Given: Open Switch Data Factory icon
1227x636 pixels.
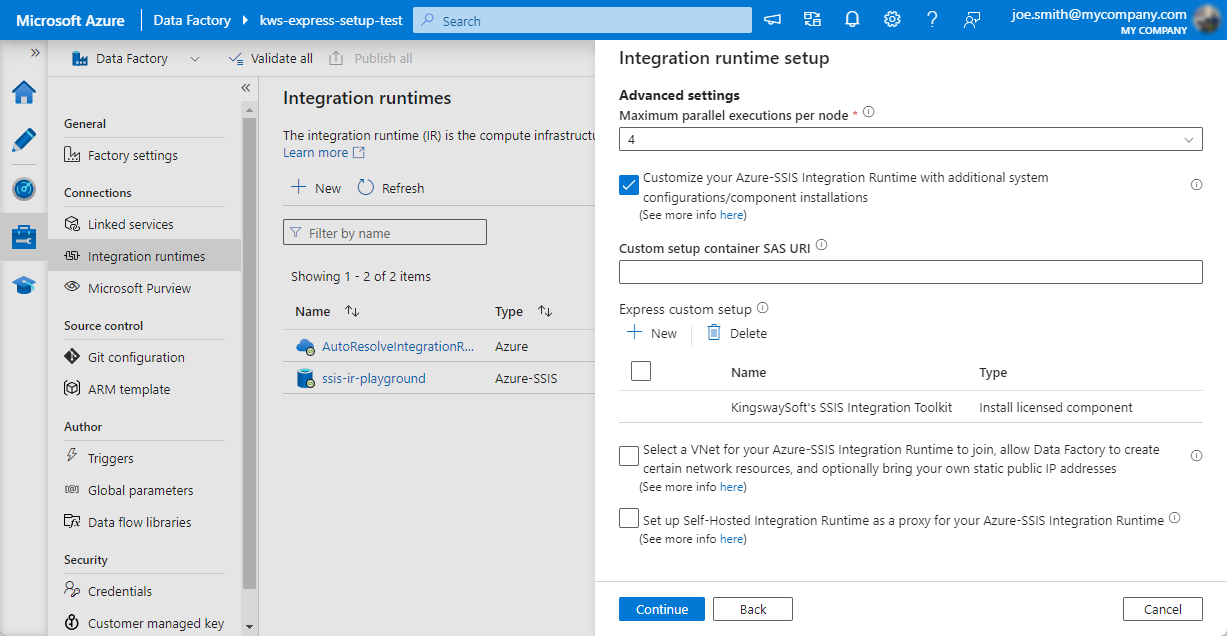Looking at the screenshot, I should pyautogui.click(x=812, y=20).
